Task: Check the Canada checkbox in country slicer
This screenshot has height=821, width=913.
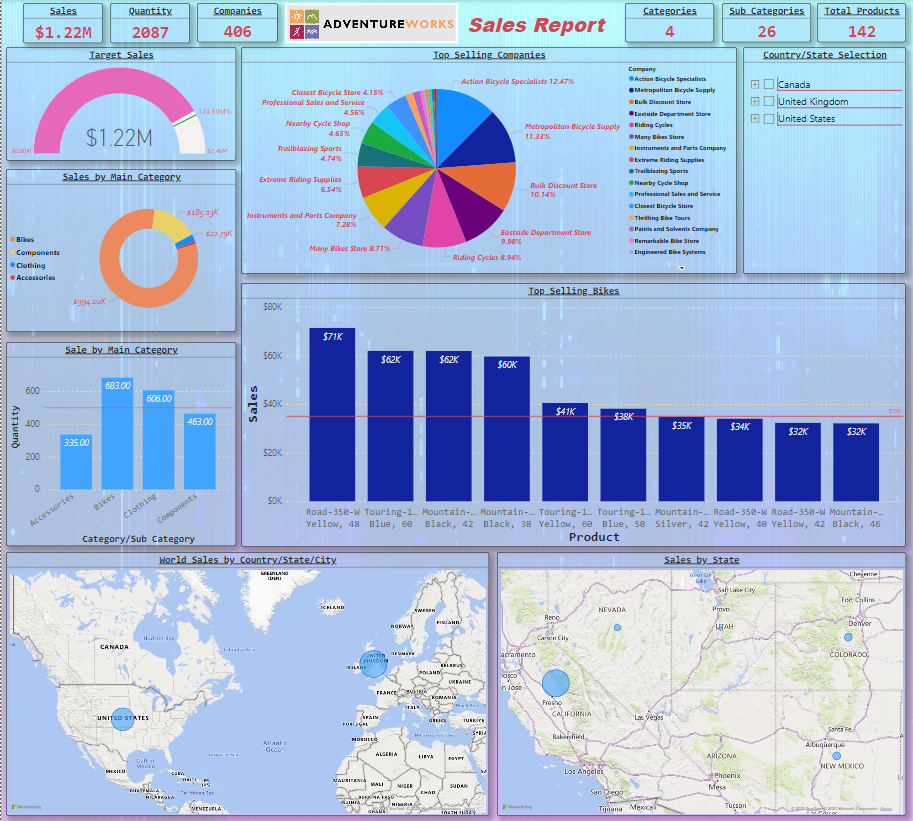Action: coord(769,85)
